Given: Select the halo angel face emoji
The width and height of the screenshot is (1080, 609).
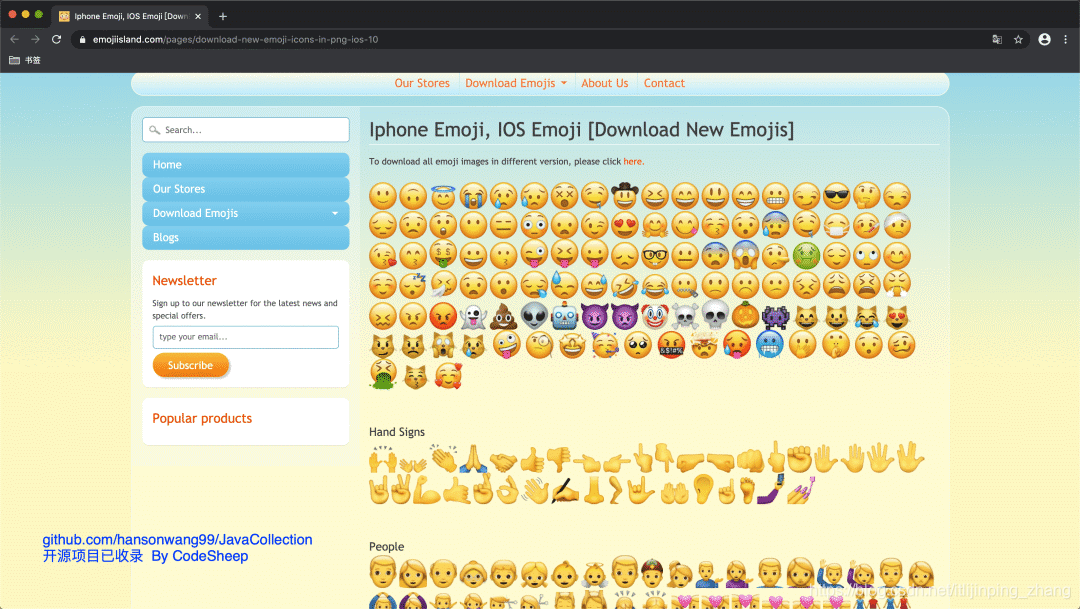Looking at the screenshot, I should click(x=443, y=196).
